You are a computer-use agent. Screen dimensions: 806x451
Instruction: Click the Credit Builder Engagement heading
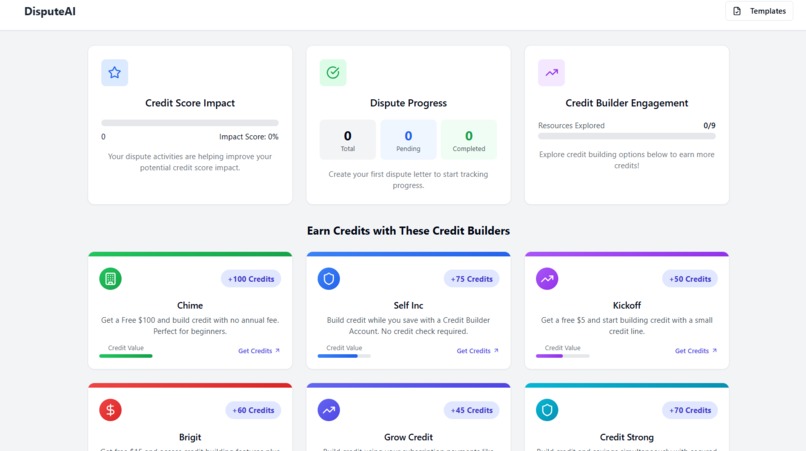pyautogui.click(x=627, y=103)
